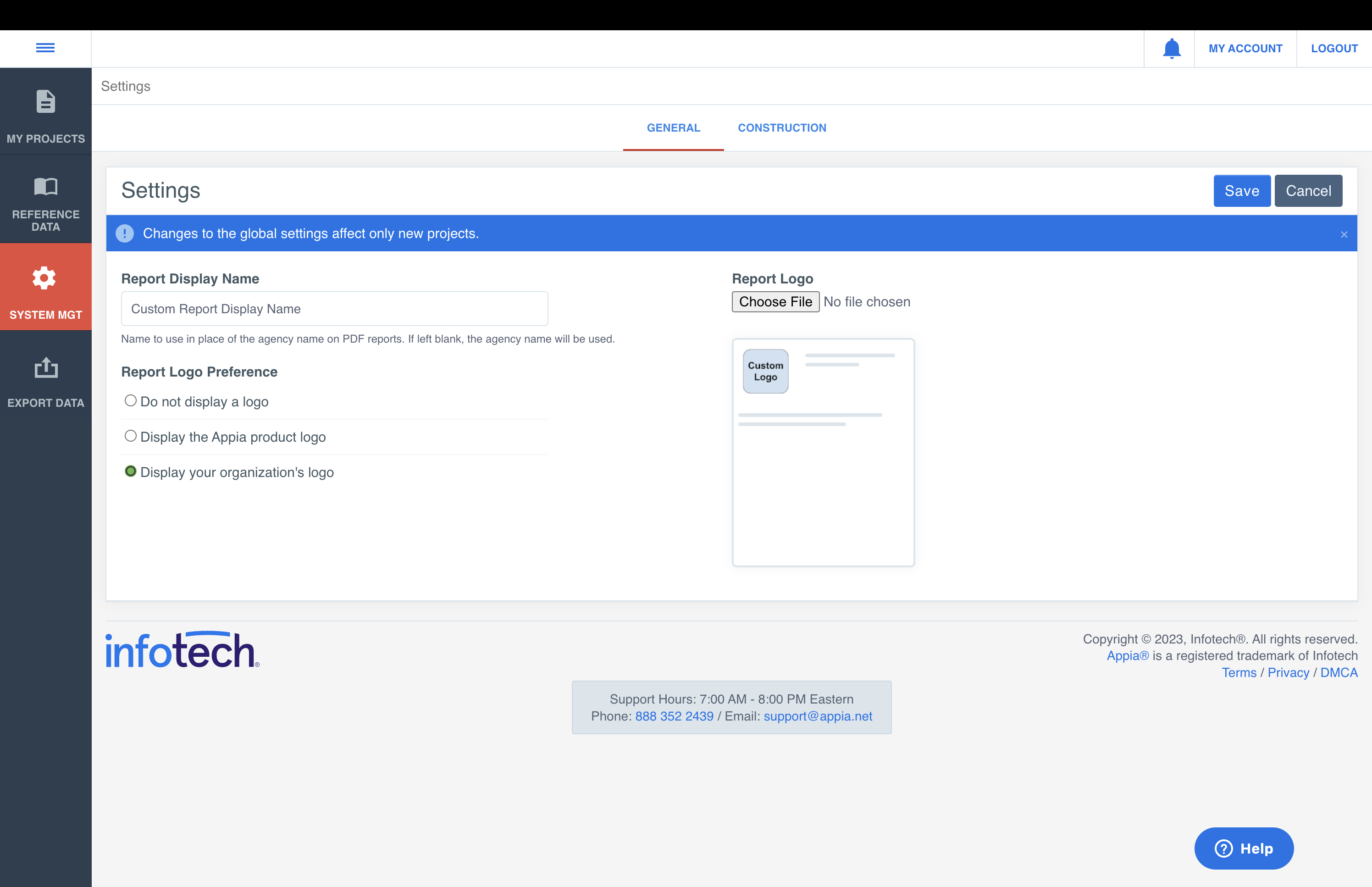1372x887 pixels.
Task: Open Export Data upload icon
Action: (45, 367)
